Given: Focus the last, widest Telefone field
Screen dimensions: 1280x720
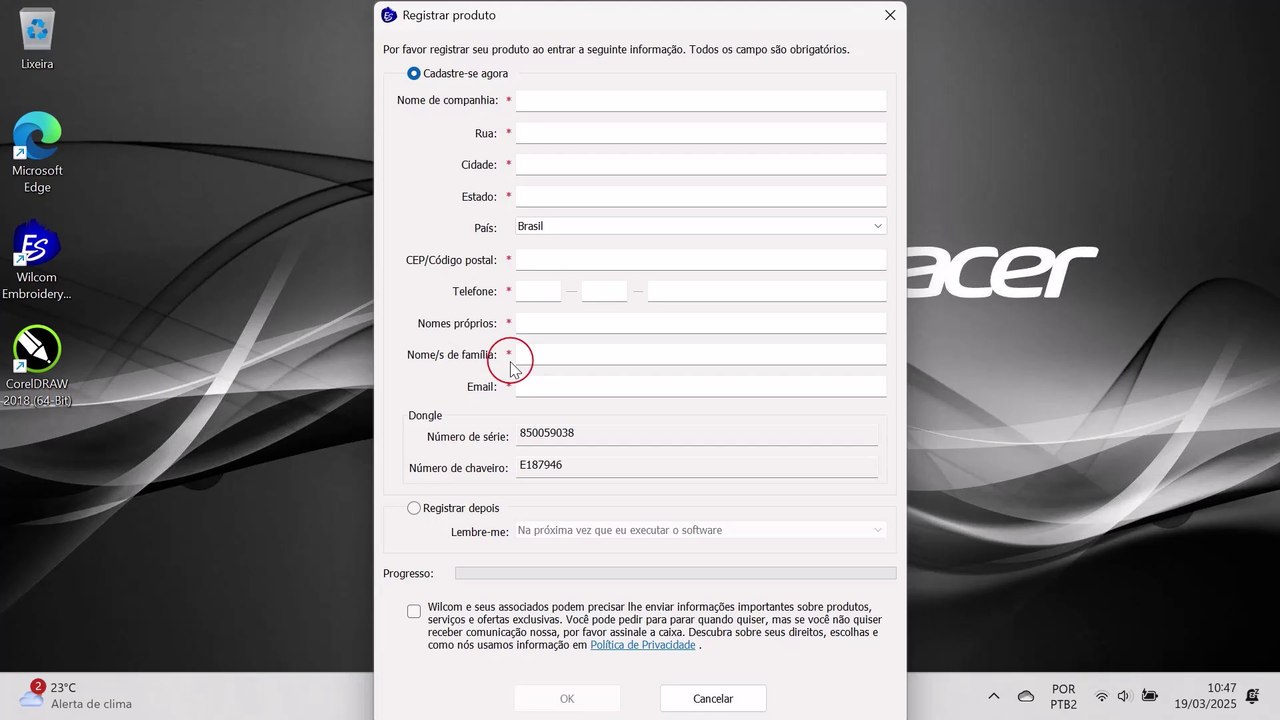Looking at the screenshot, I should pos(767,291).
